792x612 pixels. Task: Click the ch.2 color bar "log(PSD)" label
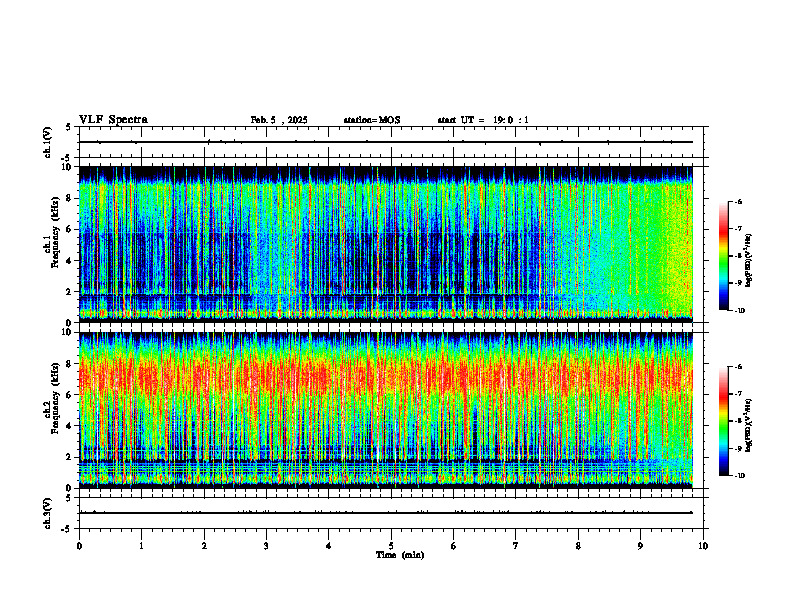point(749,426)
